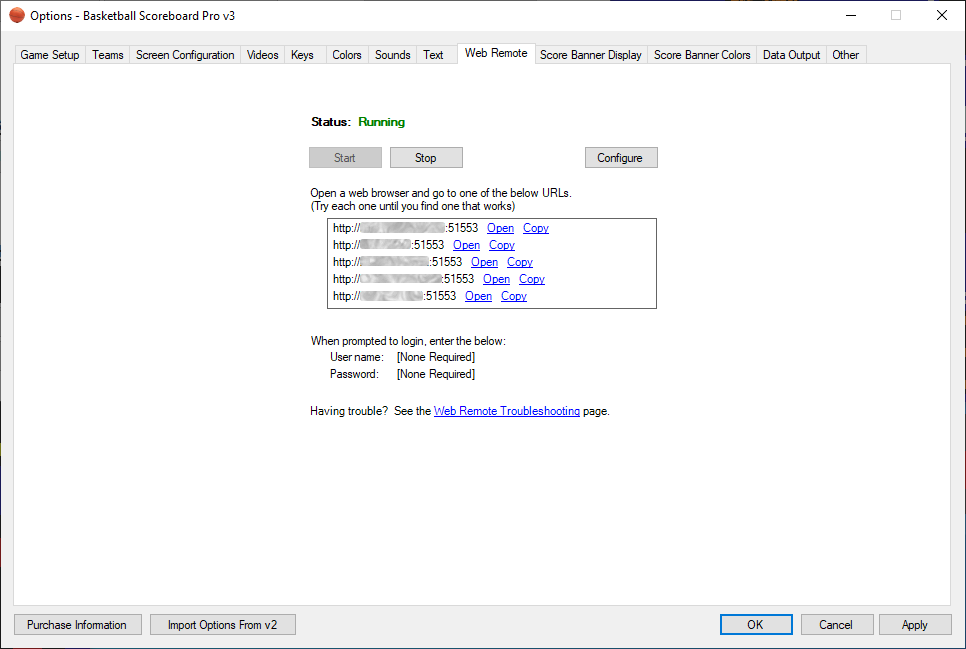Screen dimensions: 966x649
Task: Switch to the Colors tab
Action: click(347, 55)
